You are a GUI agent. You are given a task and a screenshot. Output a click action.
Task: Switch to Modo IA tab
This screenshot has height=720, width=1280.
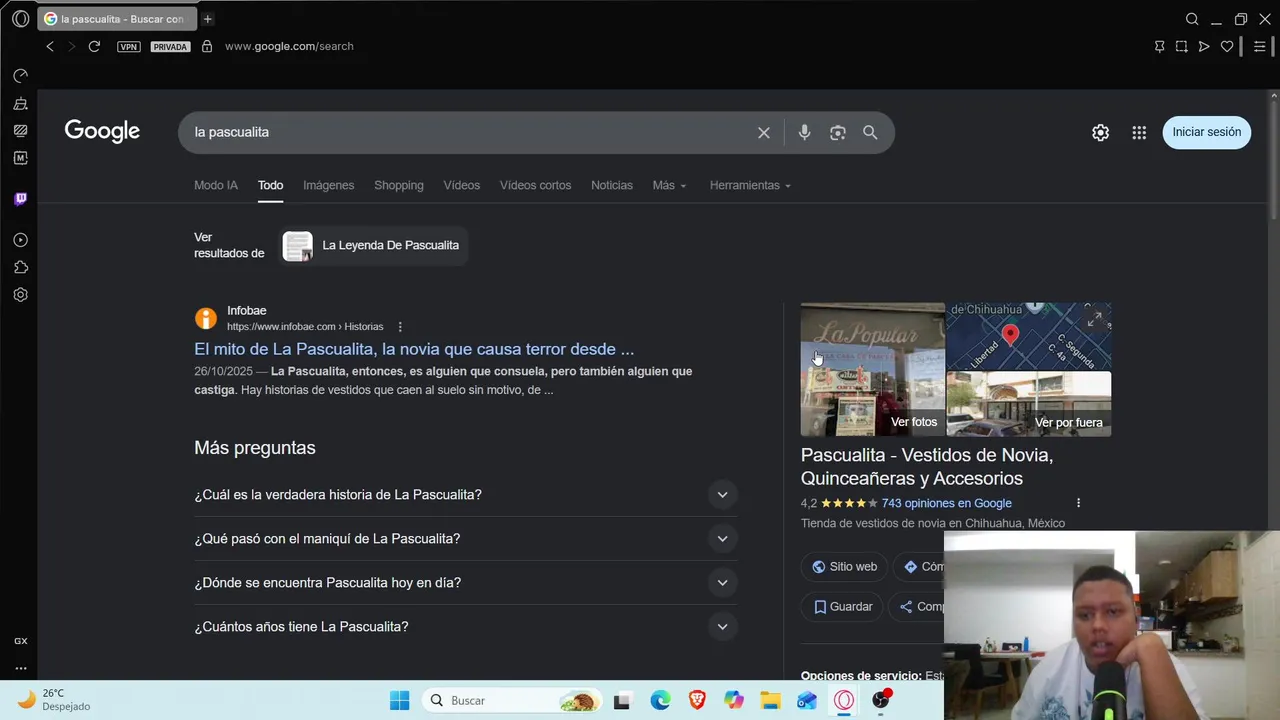pos(216,185)
